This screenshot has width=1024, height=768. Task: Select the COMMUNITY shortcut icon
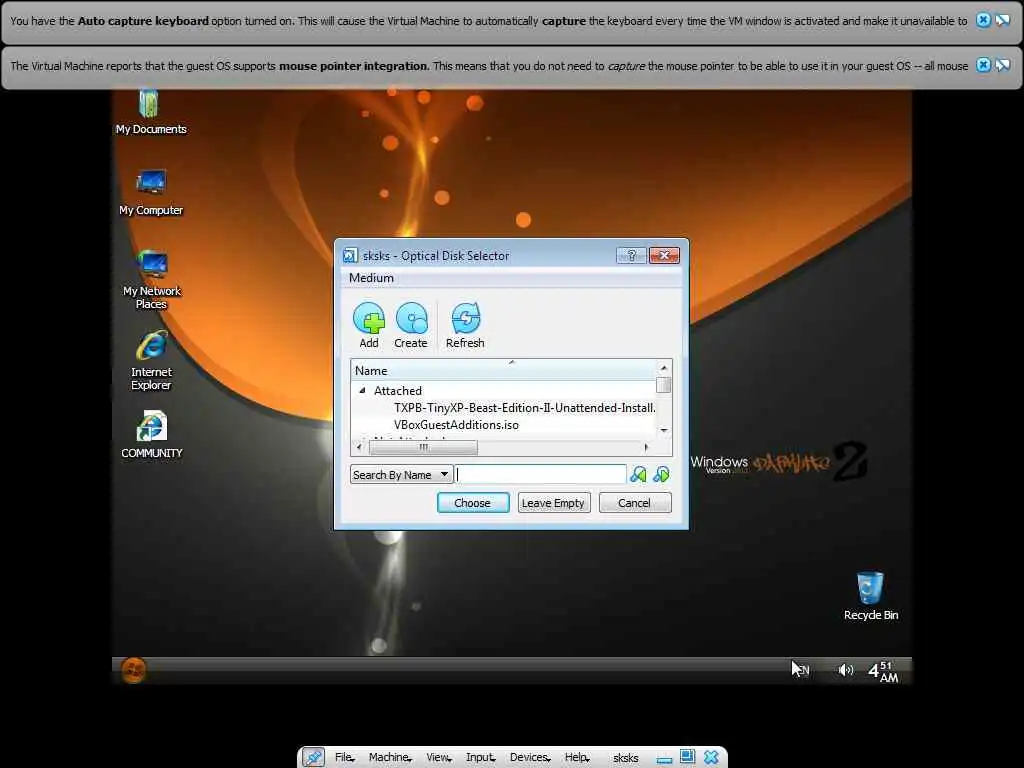[x=152, y=435]
